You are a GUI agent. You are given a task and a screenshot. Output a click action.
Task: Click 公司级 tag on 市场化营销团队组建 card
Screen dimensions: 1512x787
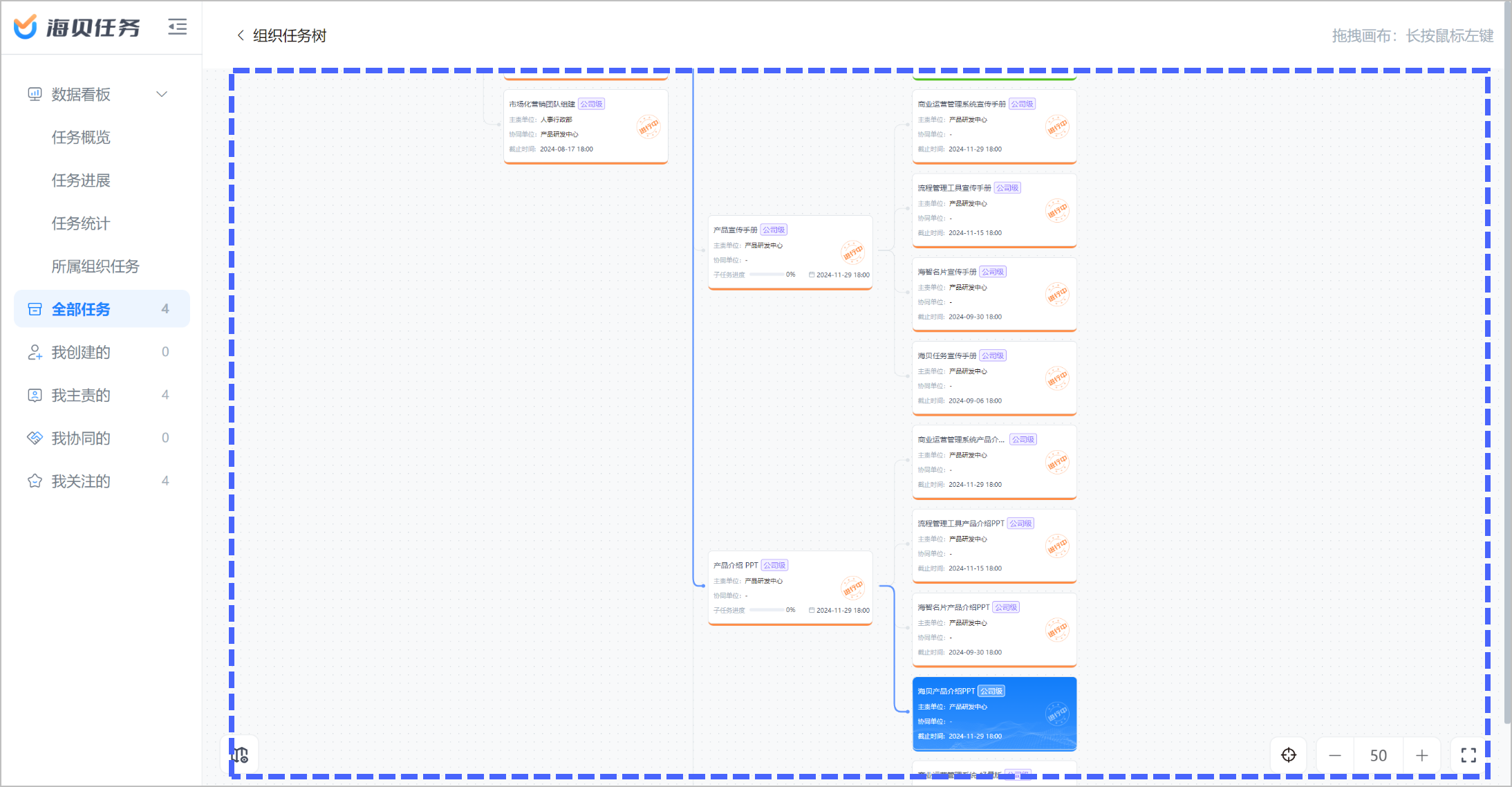pos(591,104)
